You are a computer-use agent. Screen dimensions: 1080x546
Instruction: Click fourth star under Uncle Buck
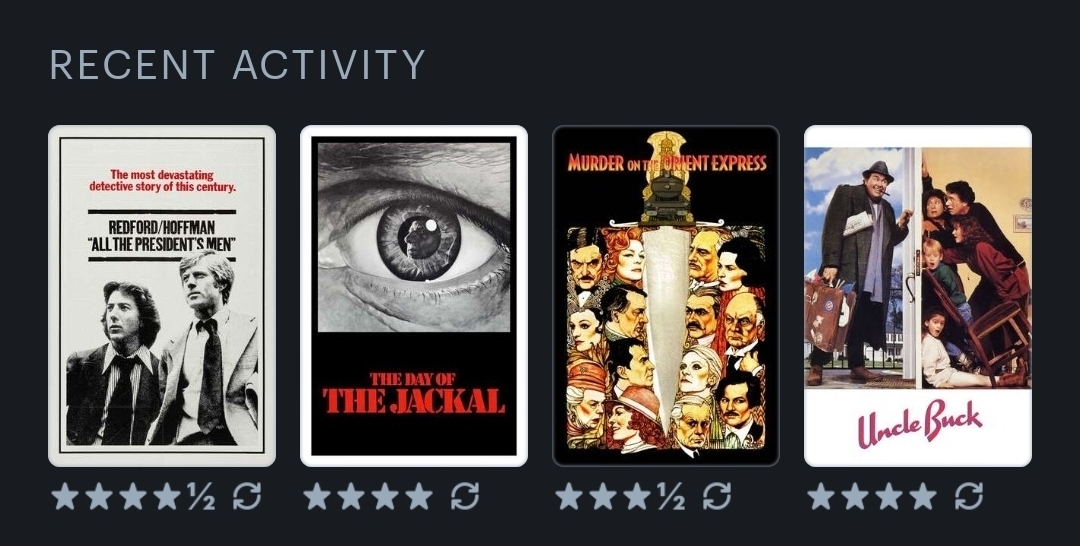(922, 496)
